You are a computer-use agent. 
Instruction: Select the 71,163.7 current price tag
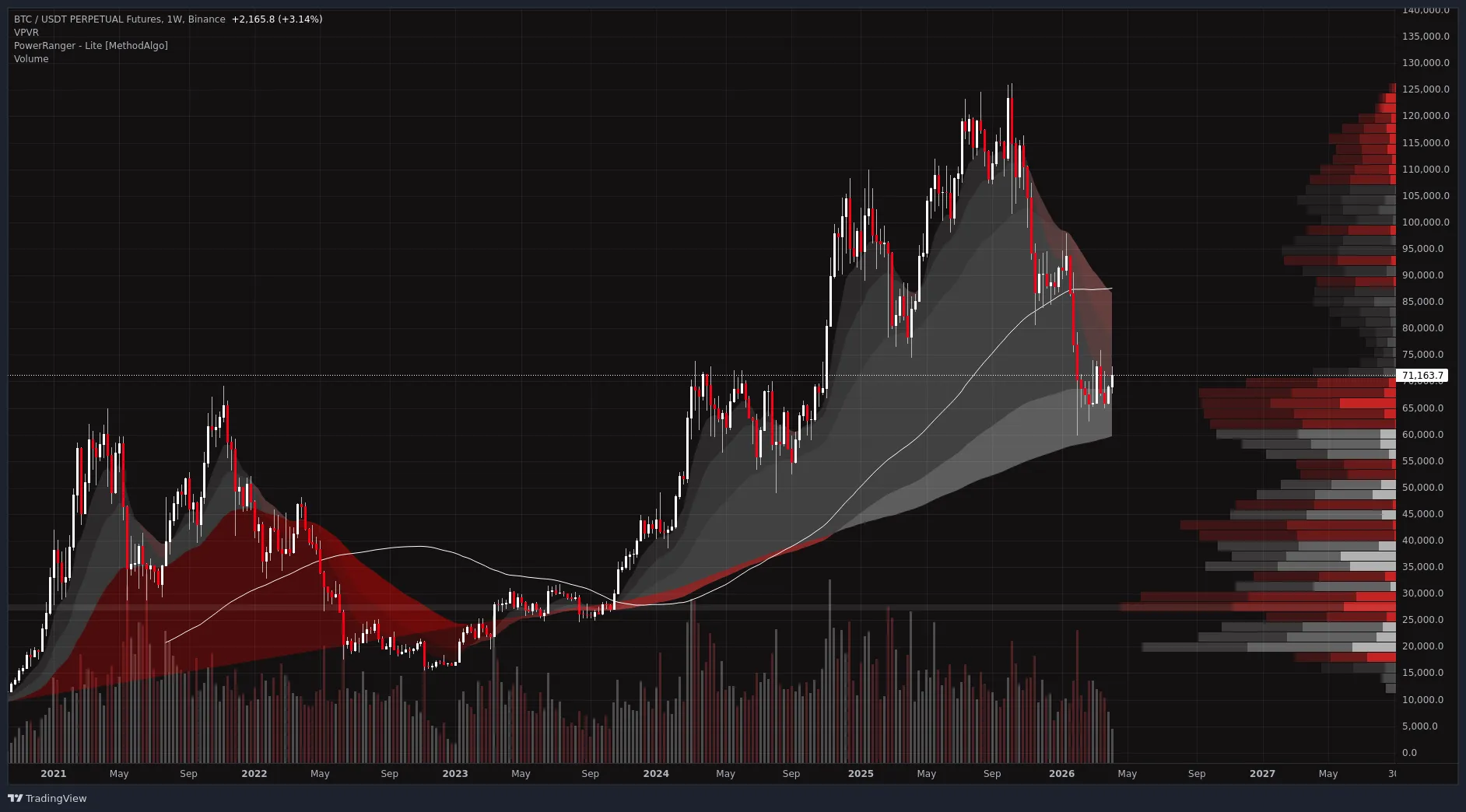click(x=1422, y=376)
